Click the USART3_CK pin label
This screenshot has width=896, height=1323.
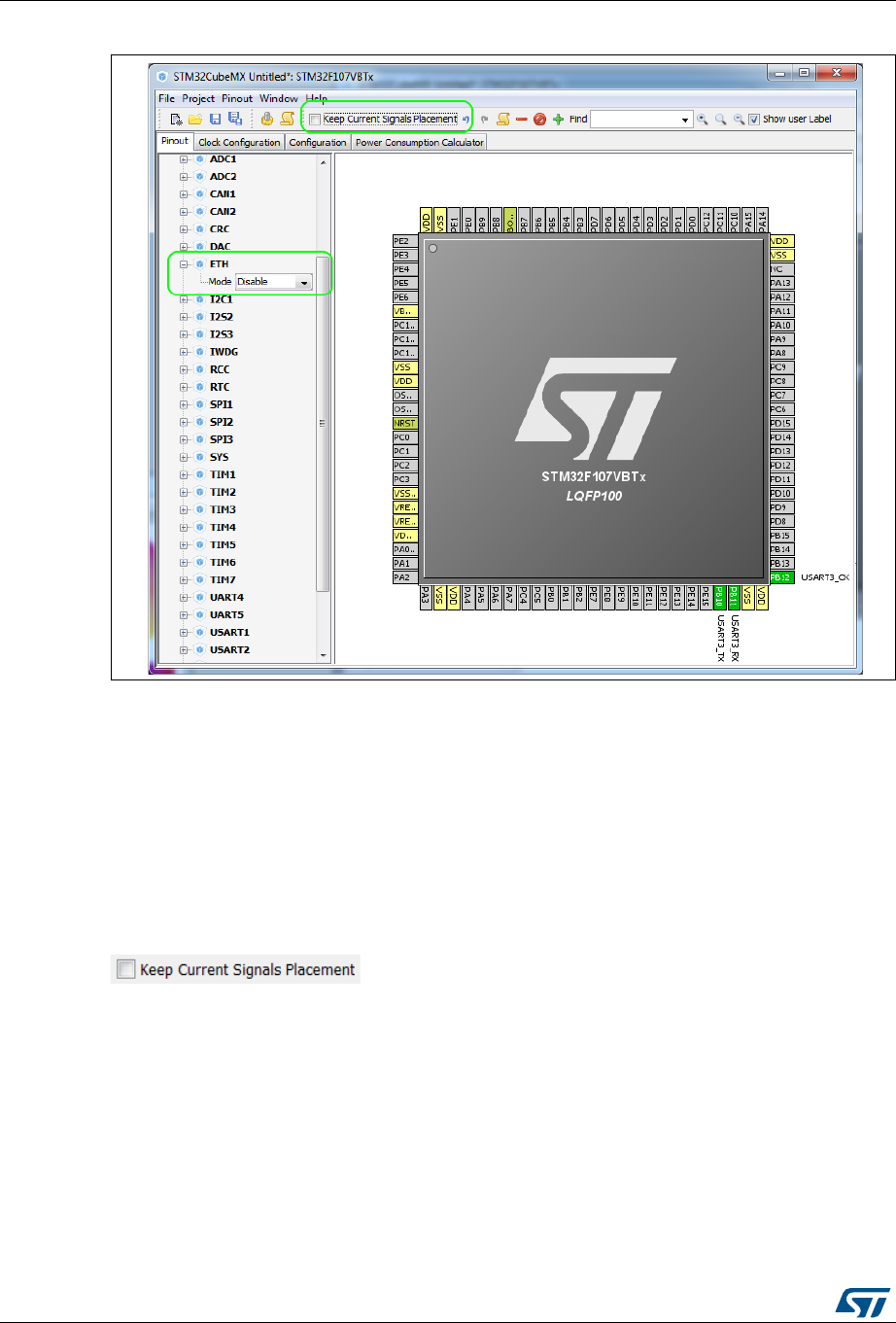825,577
